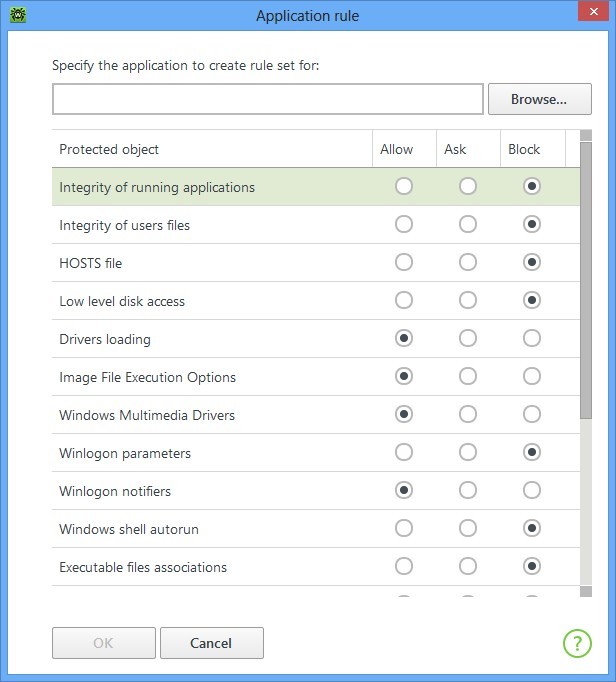The width and height of the screenshot is (616, 682).
Task: Block Winlogon notifiers
Action: pos(532,491)
